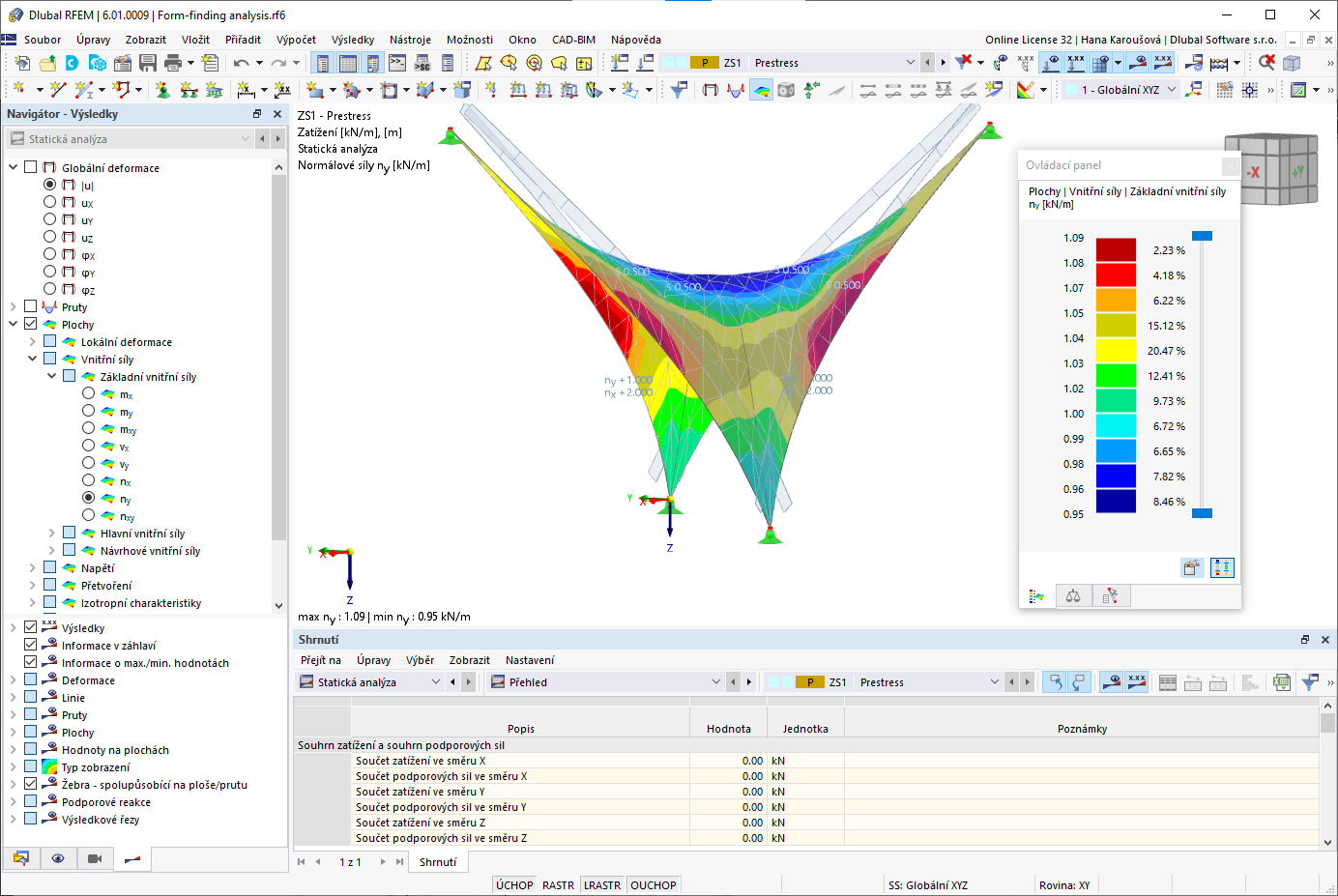Open the Nastavení menu in Shrnutí panel

(x=530, y=660)
